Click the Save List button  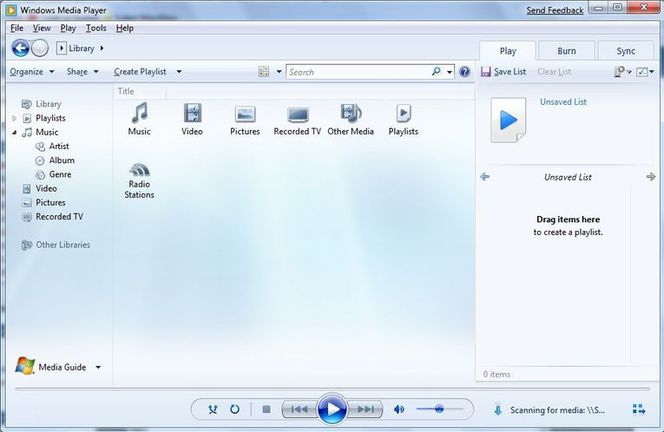coord(504,72)
